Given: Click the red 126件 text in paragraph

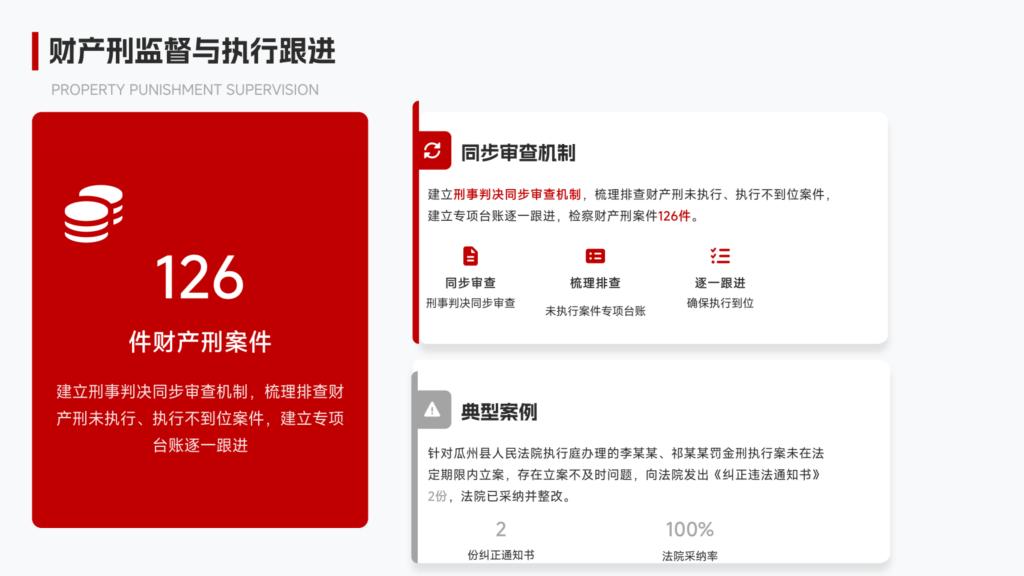Looking at the screenshot, I should tap(674, 216).
